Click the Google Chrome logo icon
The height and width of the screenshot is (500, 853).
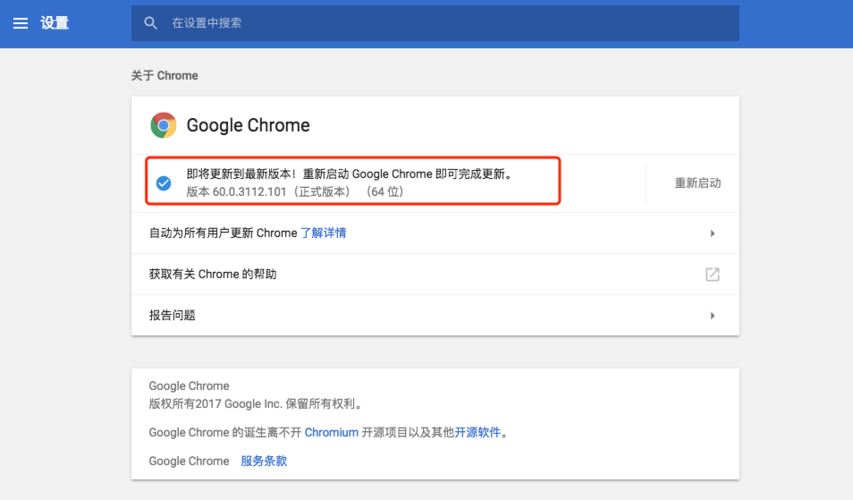[163, 125]
